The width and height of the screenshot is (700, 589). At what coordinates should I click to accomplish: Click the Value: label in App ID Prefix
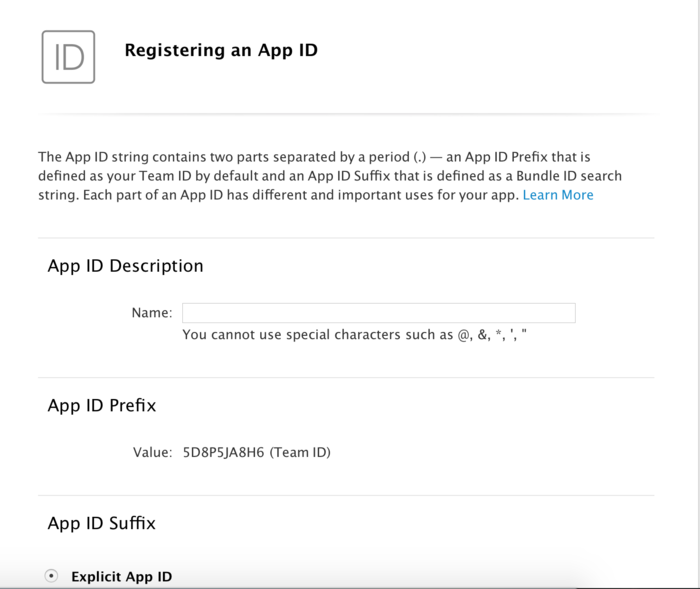pyautogui.click(x=152, y=452)
